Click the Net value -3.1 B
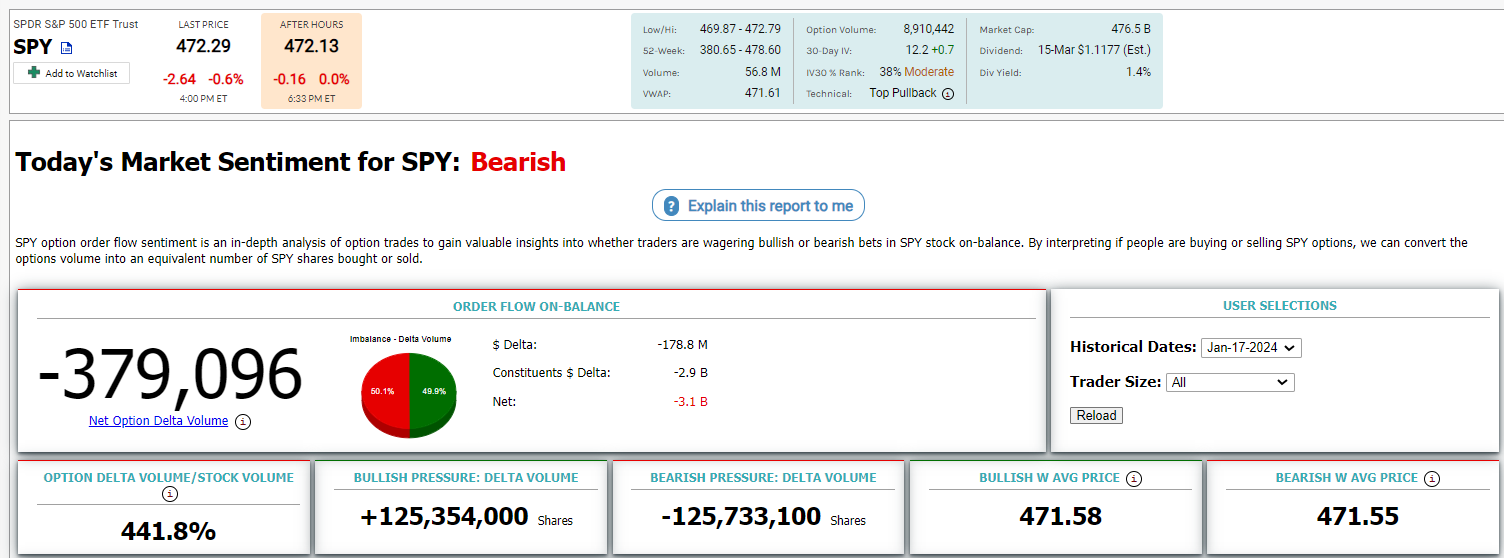Viewport: 1504px width, 558px height. click(691, 402)
